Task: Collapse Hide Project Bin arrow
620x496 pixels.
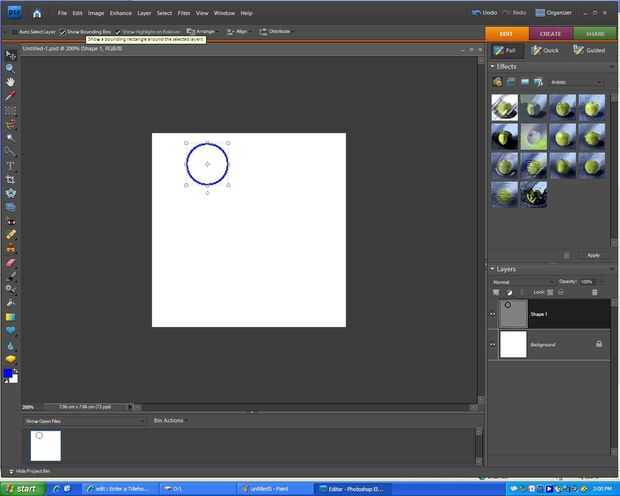Action: coord(11,471)
